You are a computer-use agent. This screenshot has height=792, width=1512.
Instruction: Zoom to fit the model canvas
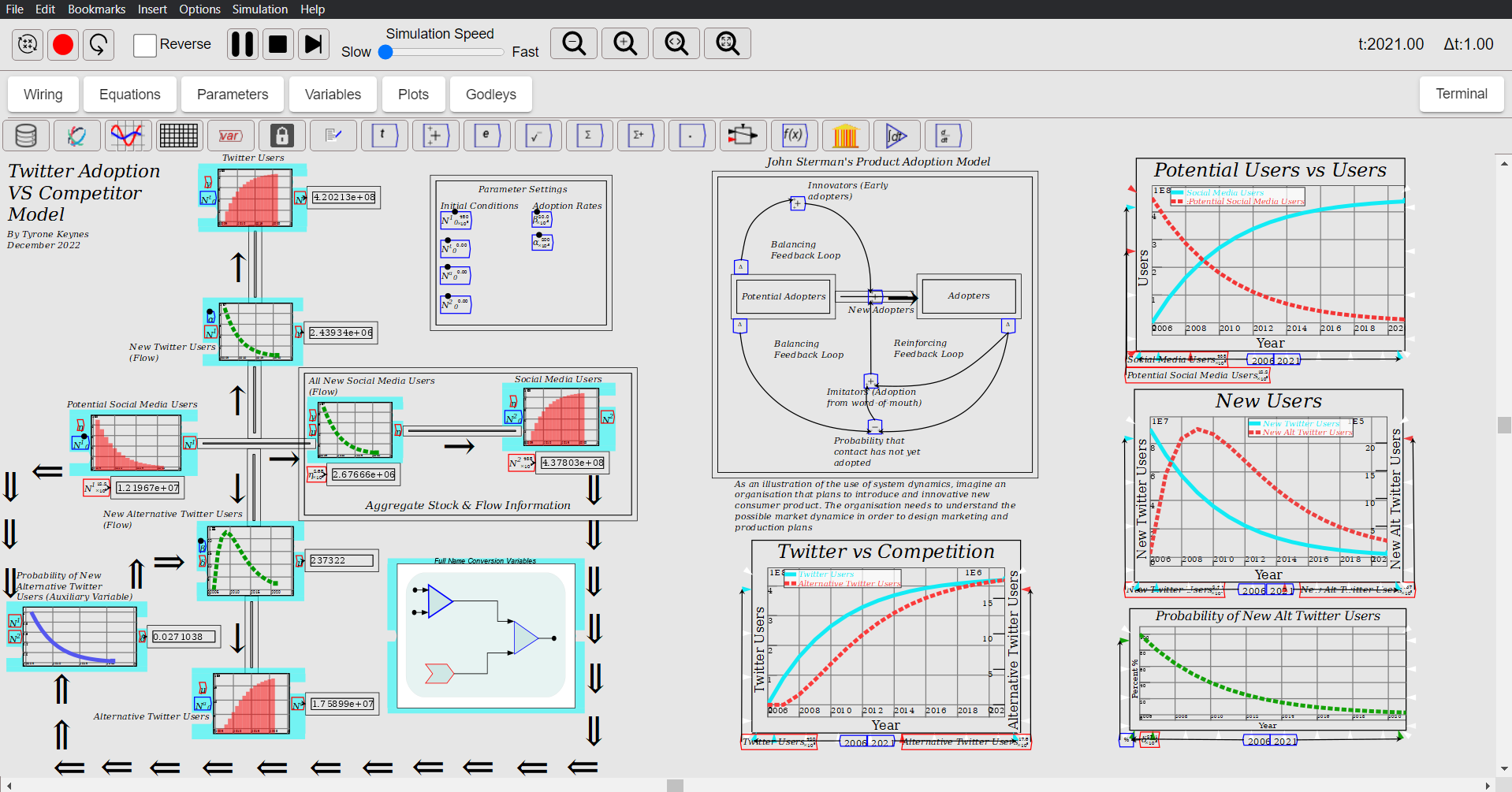[728, 44]
